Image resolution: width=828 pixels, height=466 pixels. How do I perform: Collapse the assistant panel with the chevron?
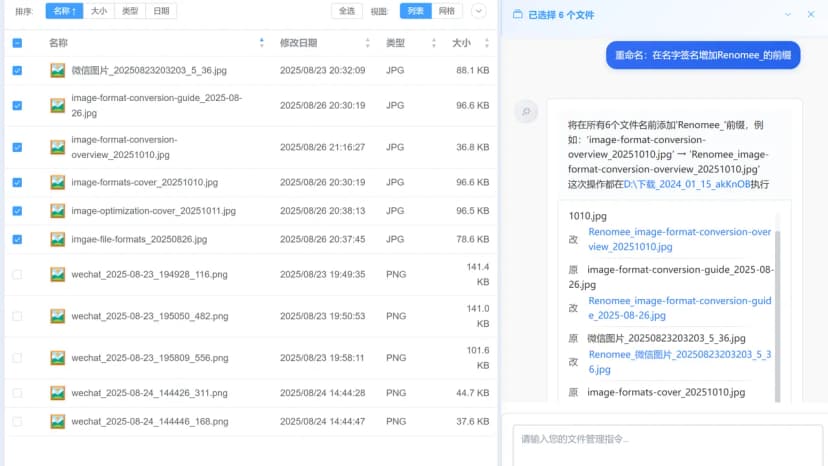point(788,15)
